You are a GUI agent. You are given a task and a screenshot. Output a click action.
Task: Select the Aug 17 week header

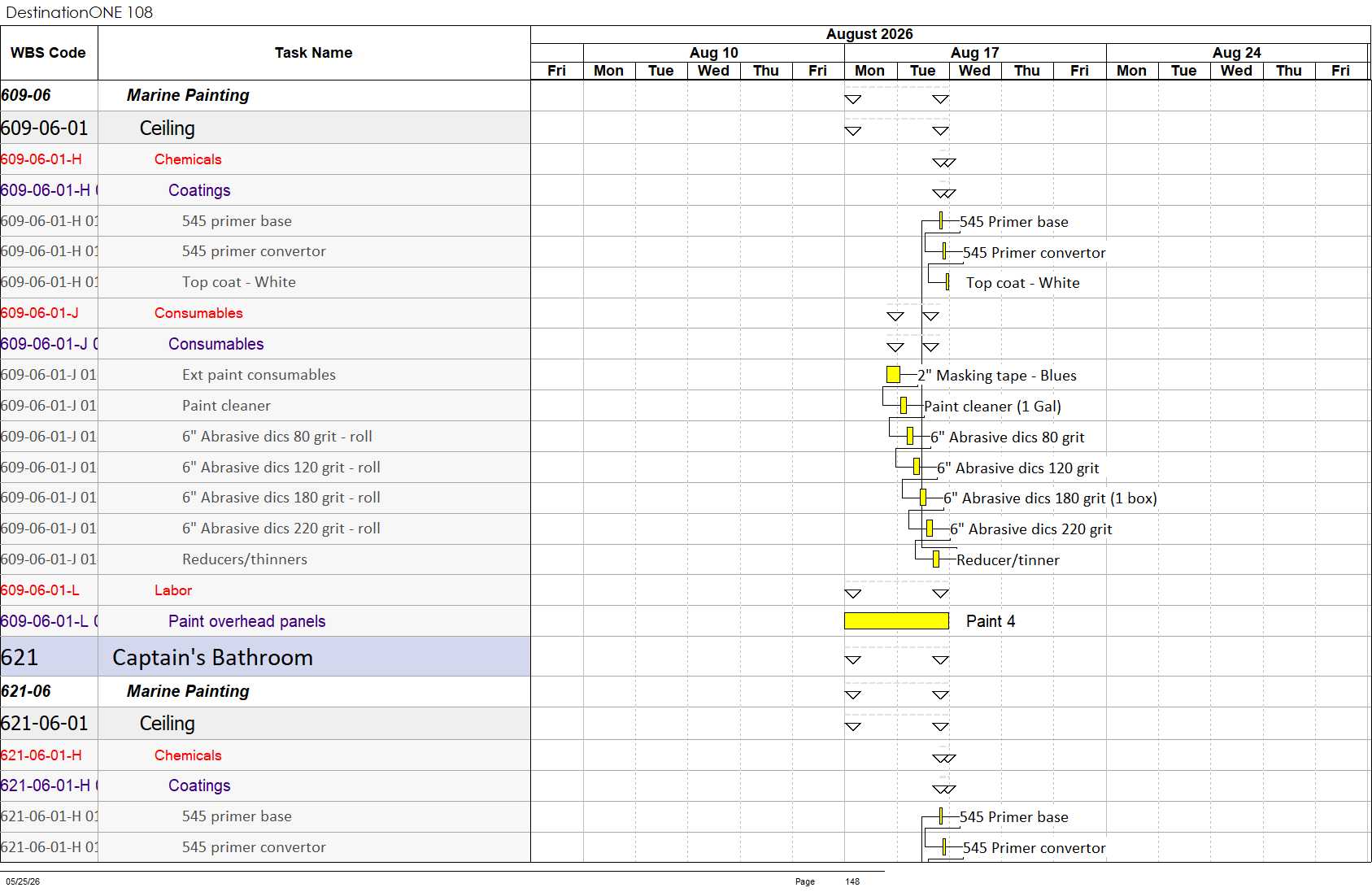point(975,52)
